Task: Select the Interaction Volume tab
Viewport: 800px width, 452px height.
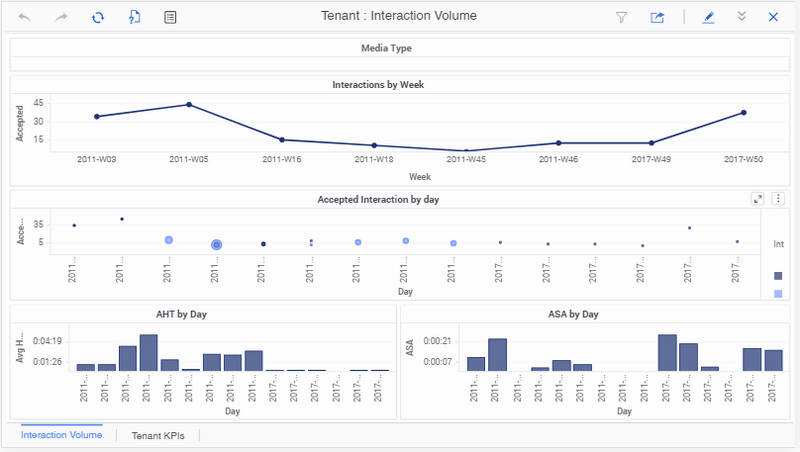Action: click(61, 435)
